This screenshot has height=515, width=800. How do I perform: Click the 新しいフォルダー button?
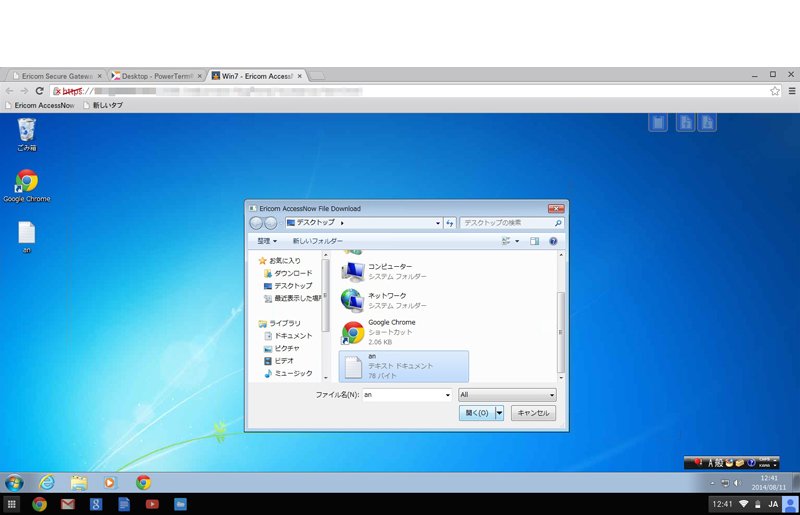[x=317, y=241]
